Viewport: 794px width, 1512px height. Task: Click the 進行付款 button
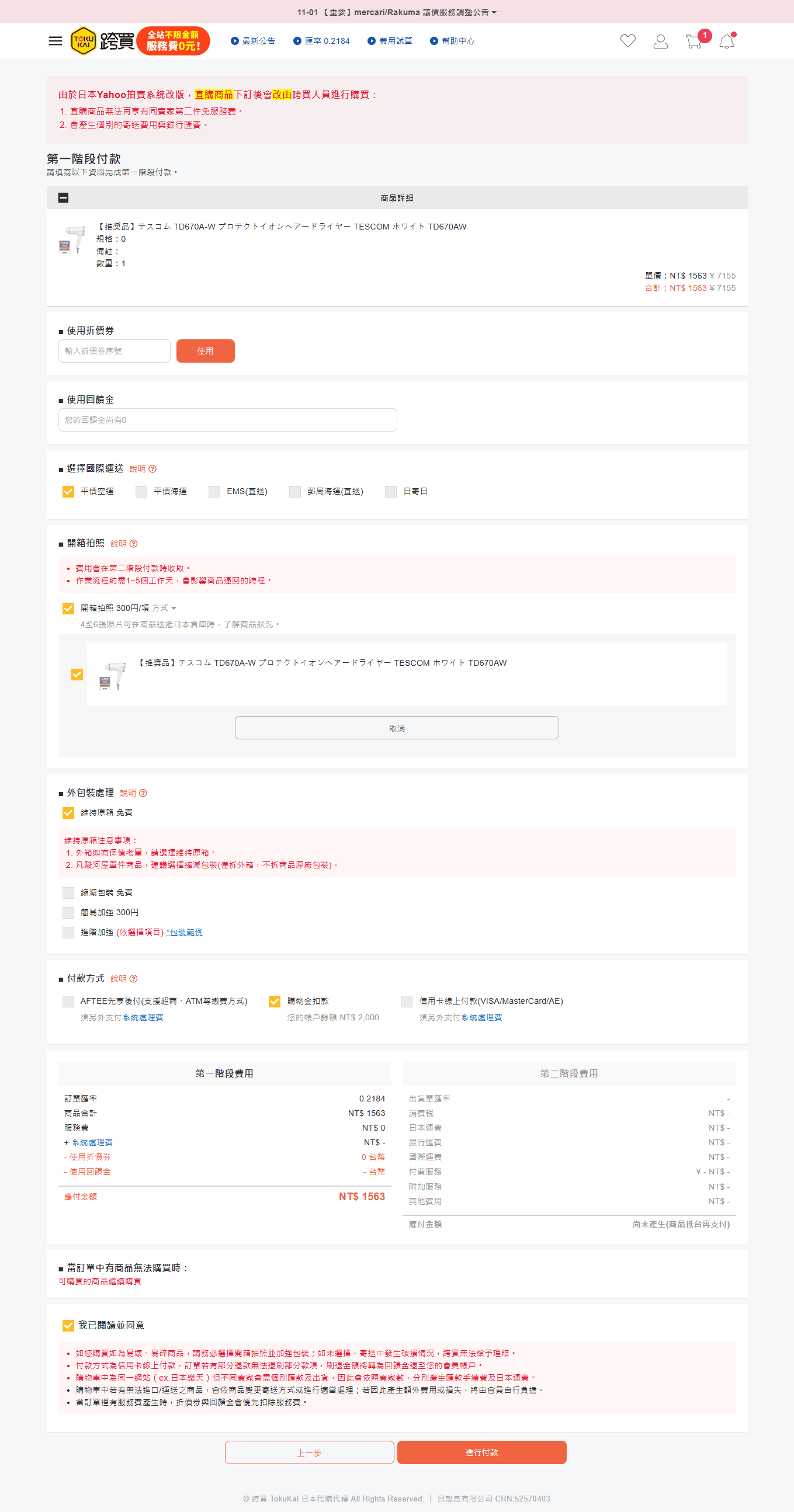[x=482, y=1452]
